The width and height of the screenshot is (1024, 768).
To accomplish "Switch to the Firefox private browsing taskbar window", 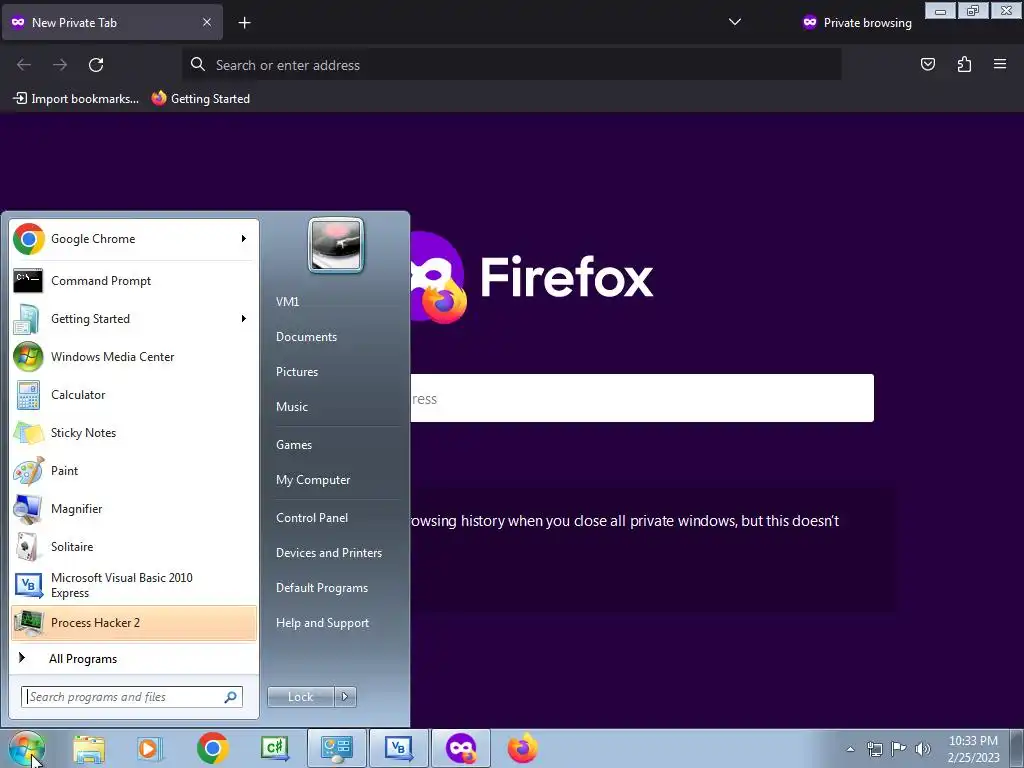I will click(x=460, y=748).
